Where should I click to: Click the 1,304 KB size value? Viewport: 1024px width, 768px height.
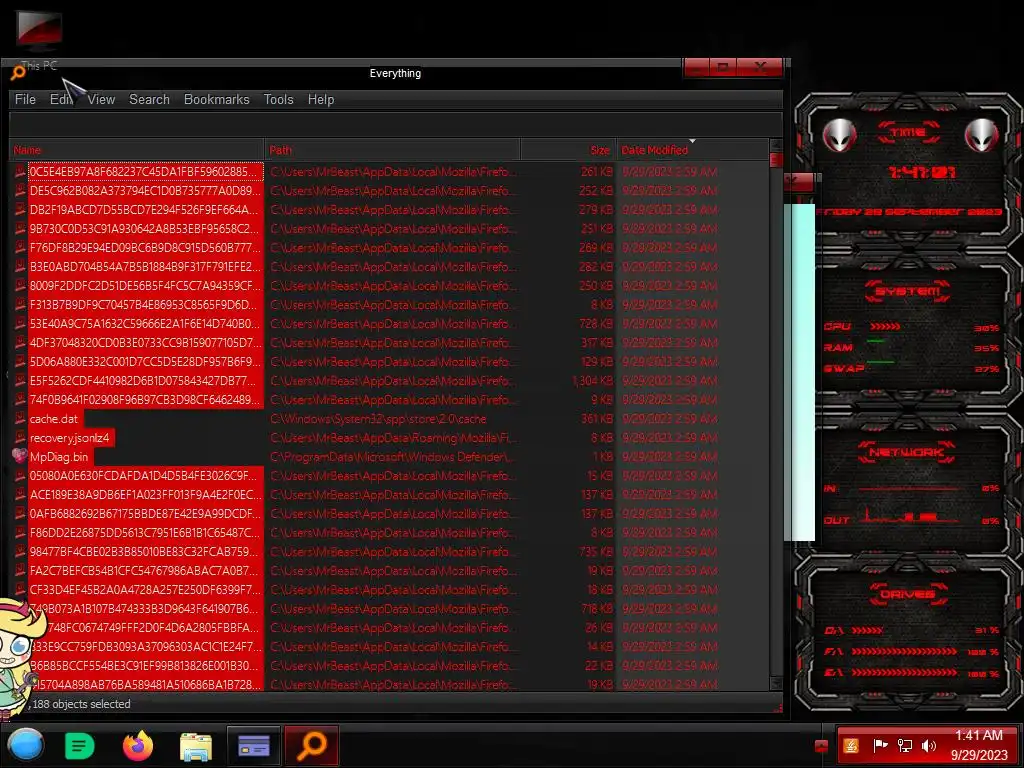(x=592, y=381)
